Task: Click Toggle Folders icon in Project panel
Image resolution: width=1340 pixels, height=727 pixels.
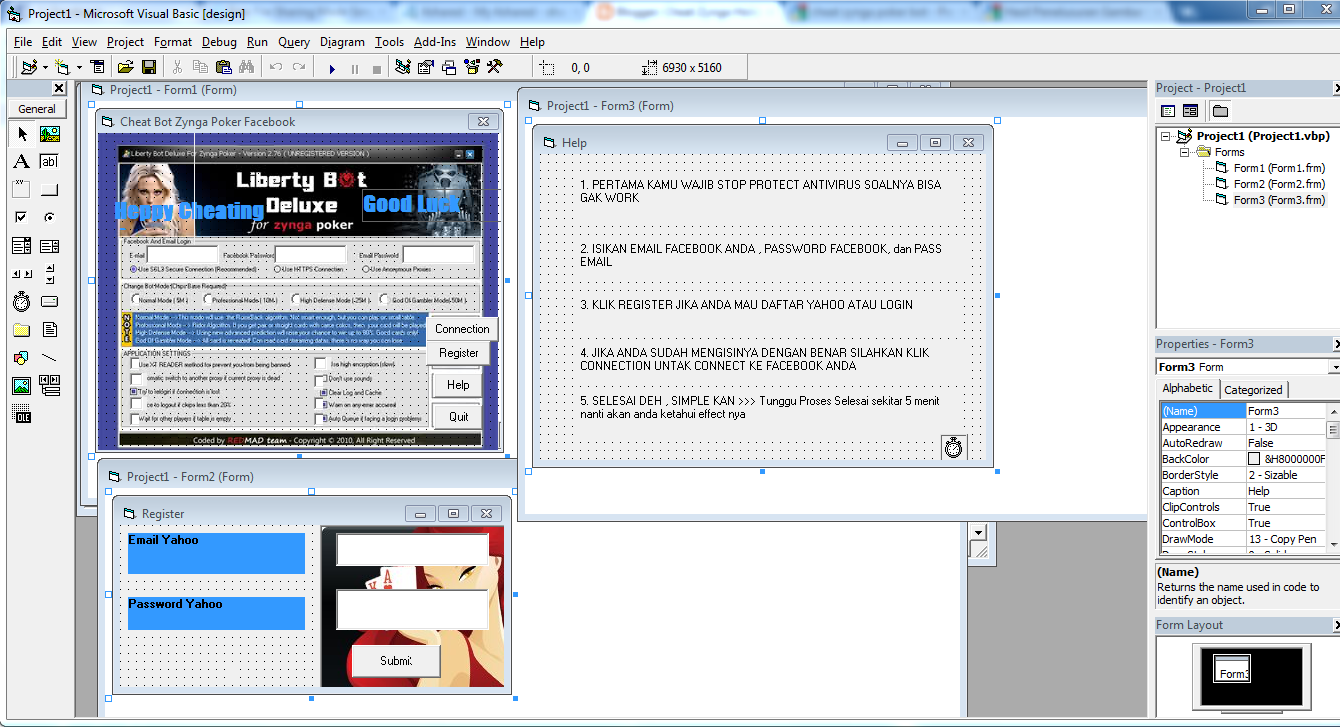Action: (1220, 111)
